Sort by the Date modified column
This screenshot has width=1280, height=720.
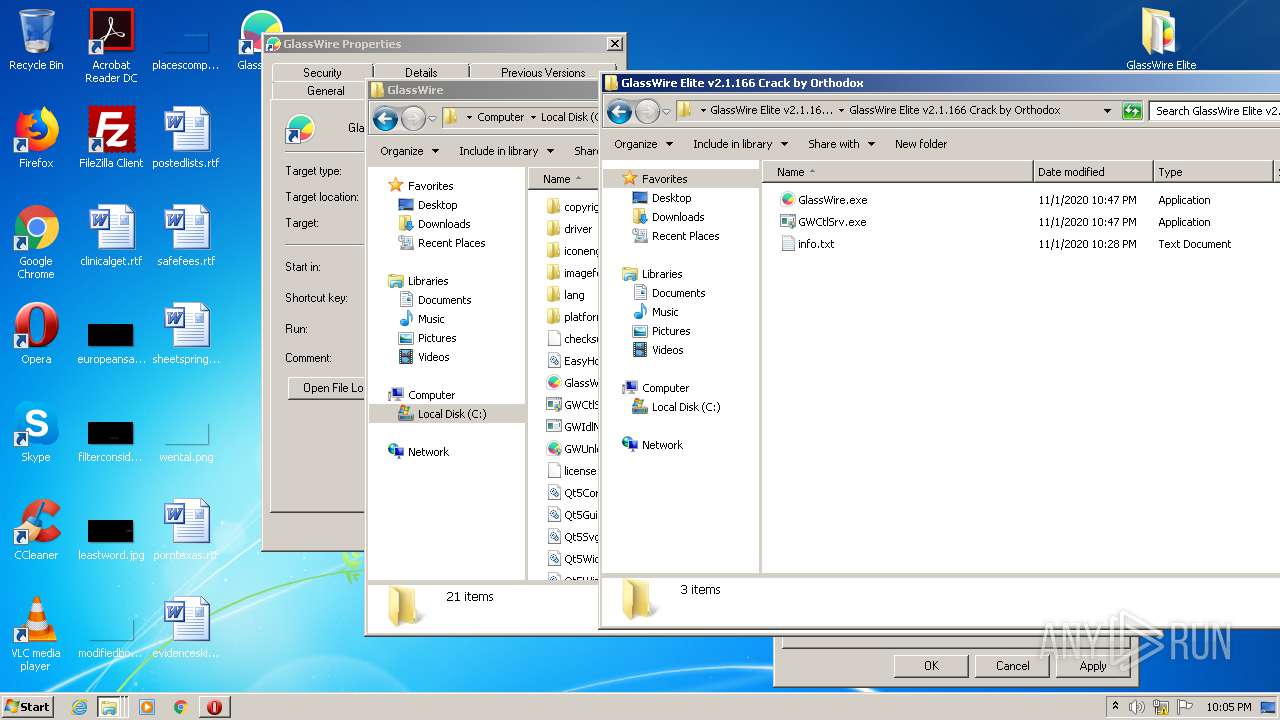click(x=1093, y=172)
